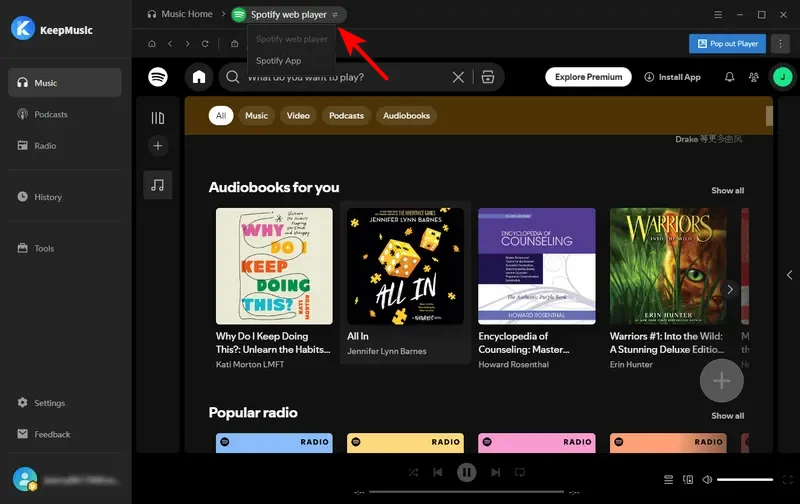Click the round floating plus add button
This screenshot has width=800, height=504.
point(721,381)
